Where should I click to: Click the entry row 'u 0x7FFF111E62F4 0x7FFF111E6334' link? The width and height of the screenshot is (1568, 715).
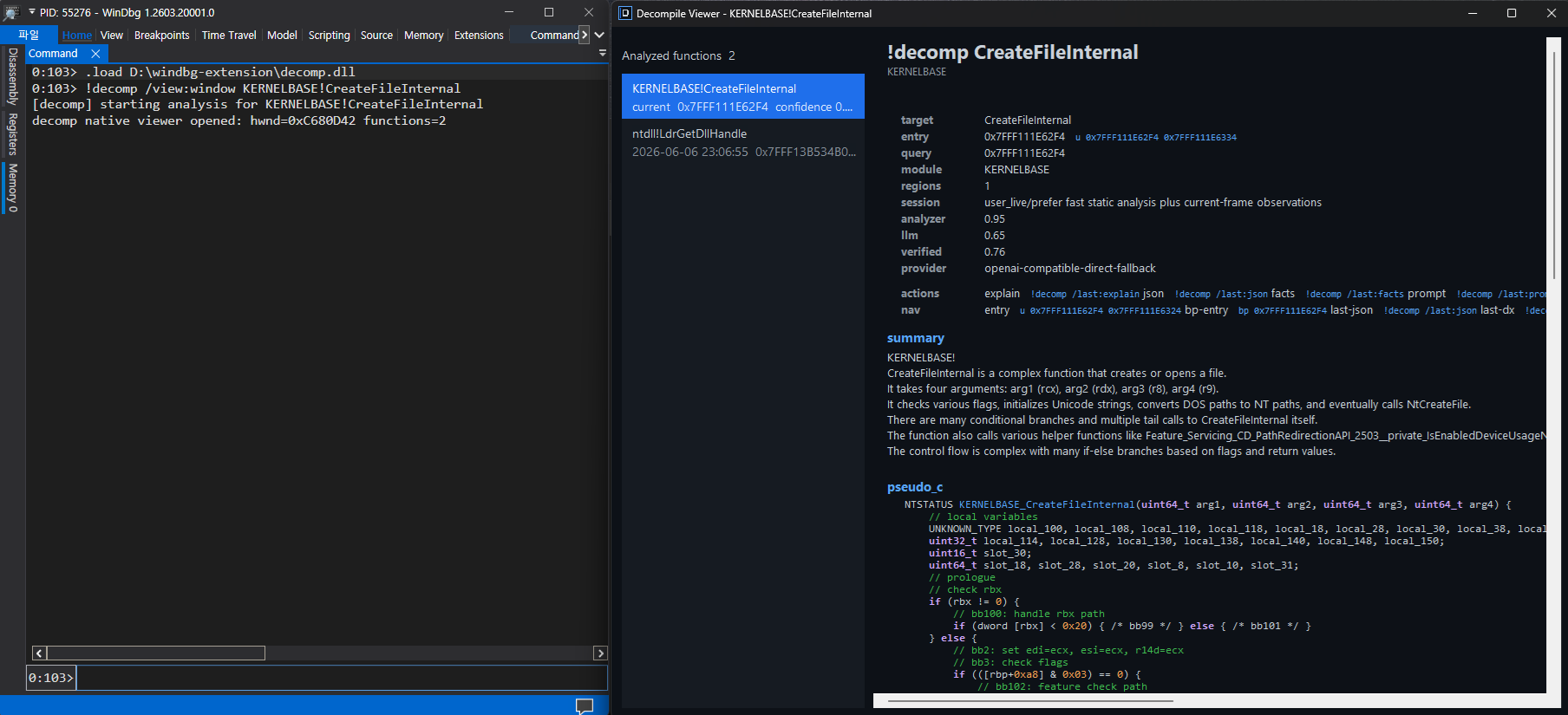point(1156,137)
